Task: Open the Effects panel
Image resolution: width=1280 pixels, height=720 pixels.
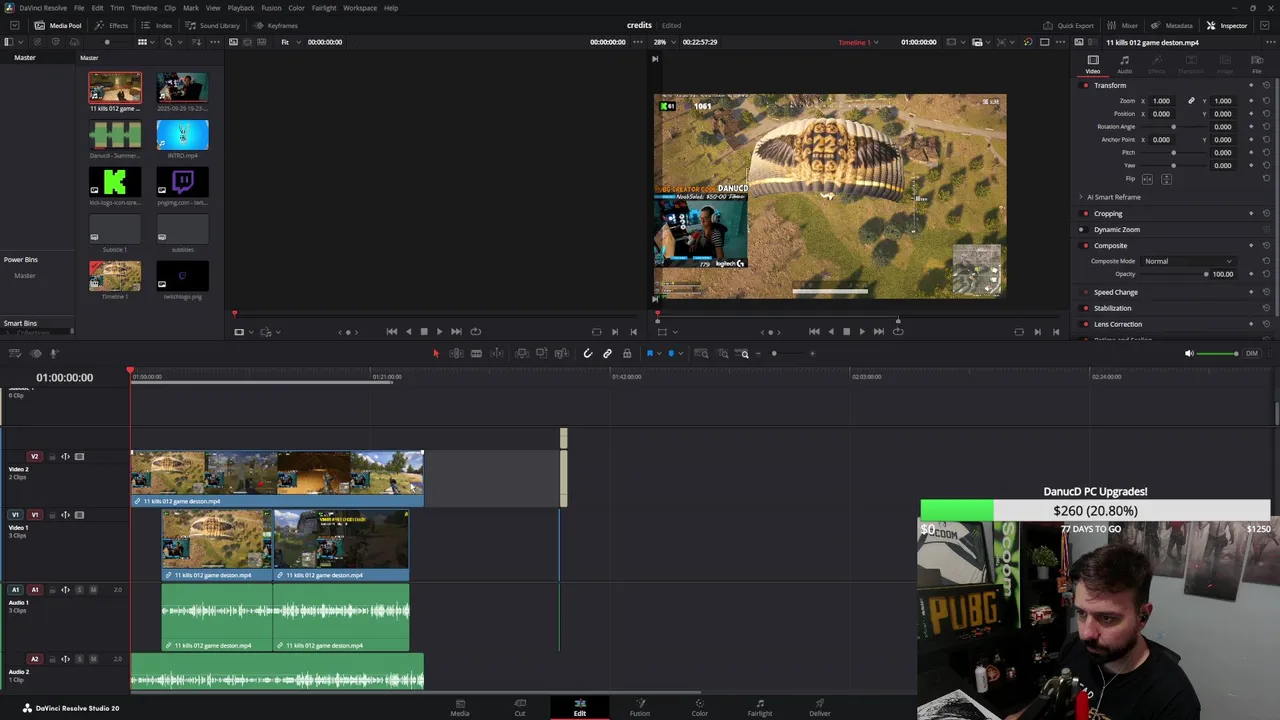Action: [113, 26]
